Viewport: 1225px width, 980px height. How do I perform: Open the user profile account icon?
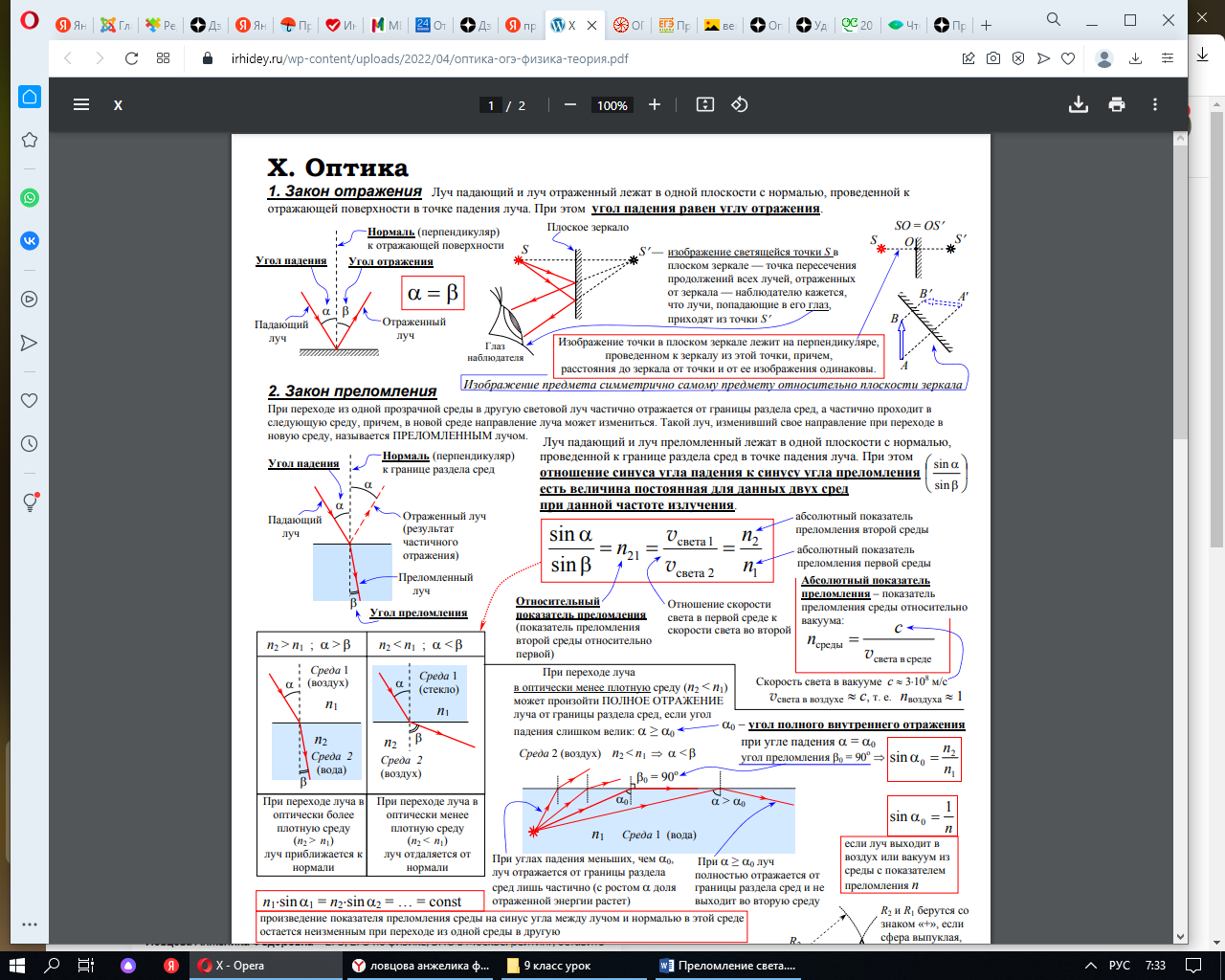[1104, 58]
